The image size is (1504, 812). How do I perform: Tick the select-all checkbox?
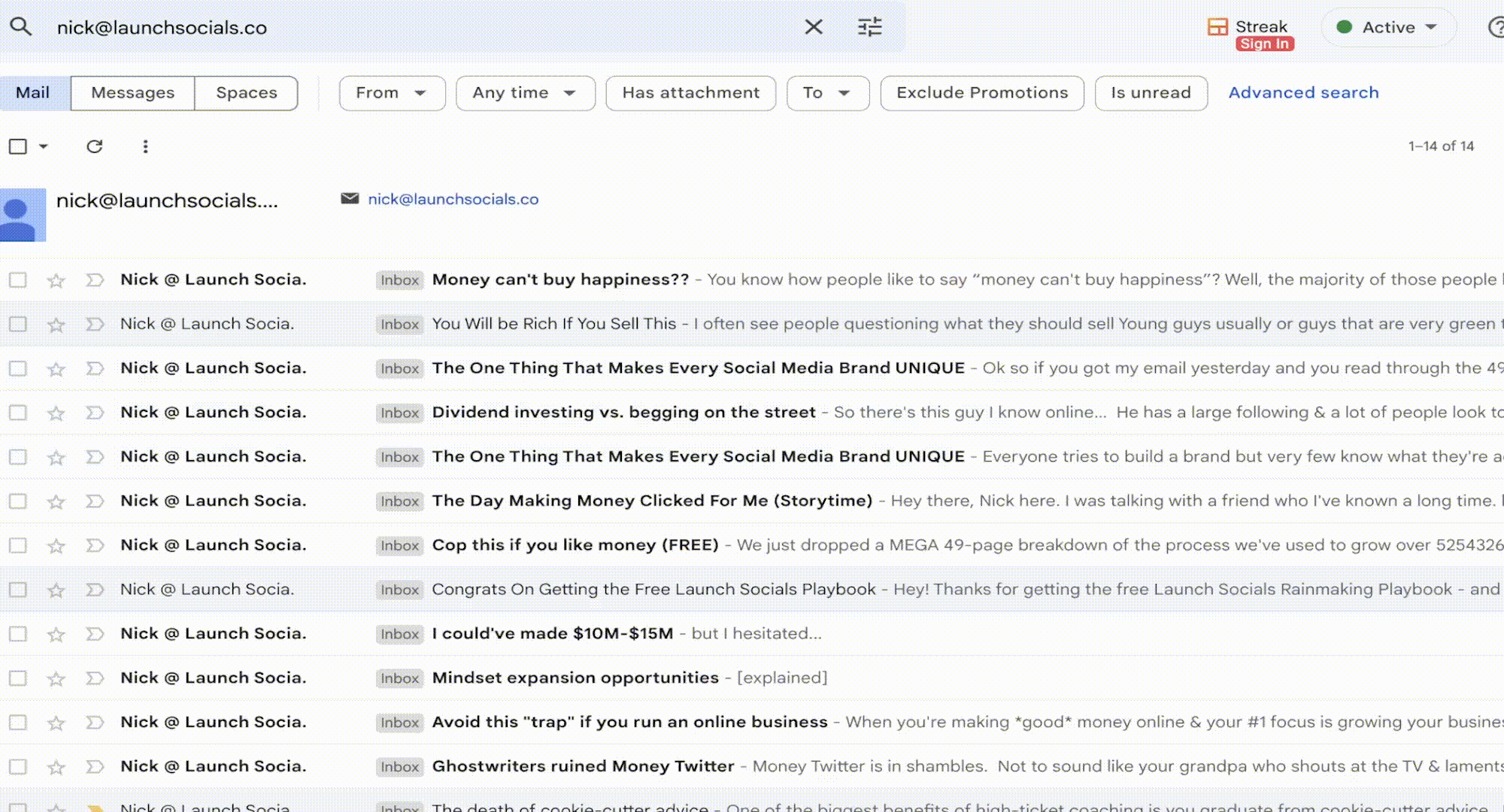point(18,147)
